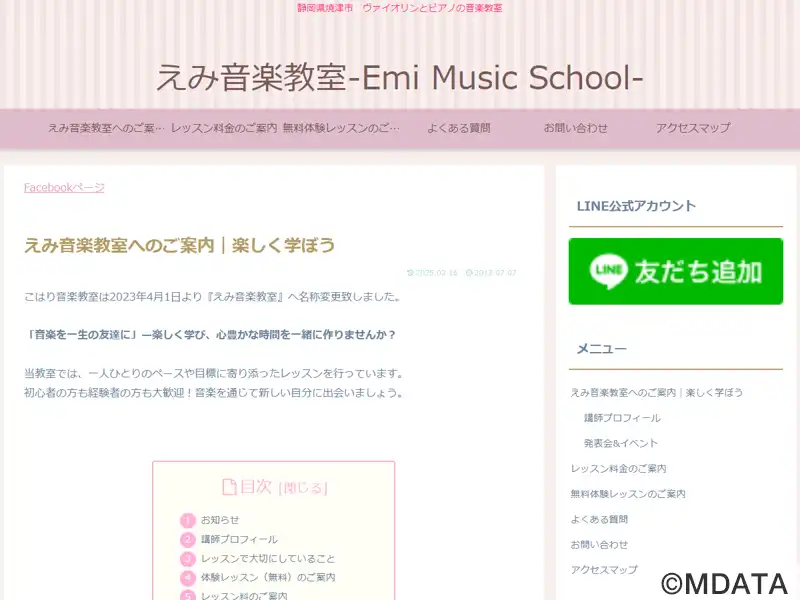The height and width of the screenshot is (600, 800).
Task: Jump to レッスンで大切にしていること in the contents
Action: pyautogui.click(x=268, y=559)
